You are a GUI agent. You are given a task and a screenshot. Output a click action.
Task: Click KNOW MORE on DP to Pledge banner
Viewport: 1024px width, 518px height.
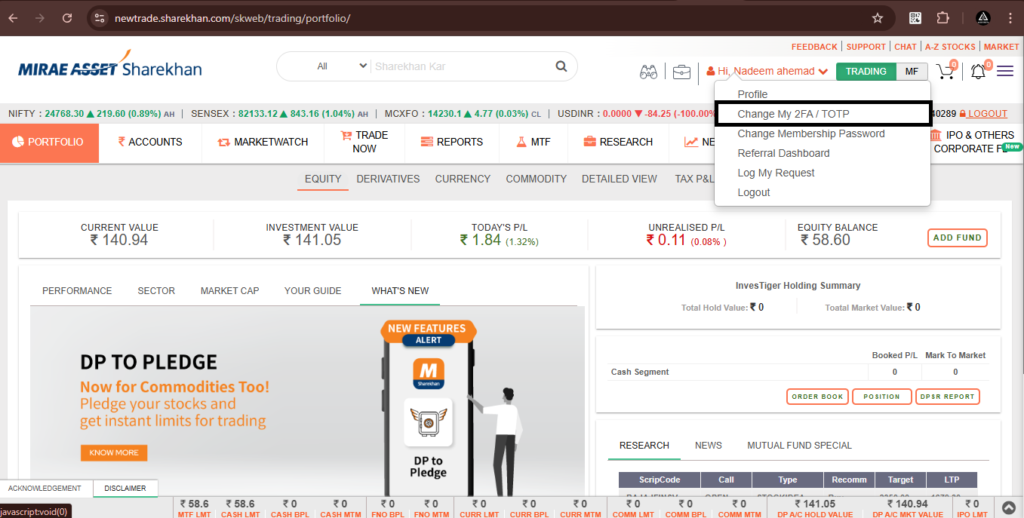coord(114,453)
